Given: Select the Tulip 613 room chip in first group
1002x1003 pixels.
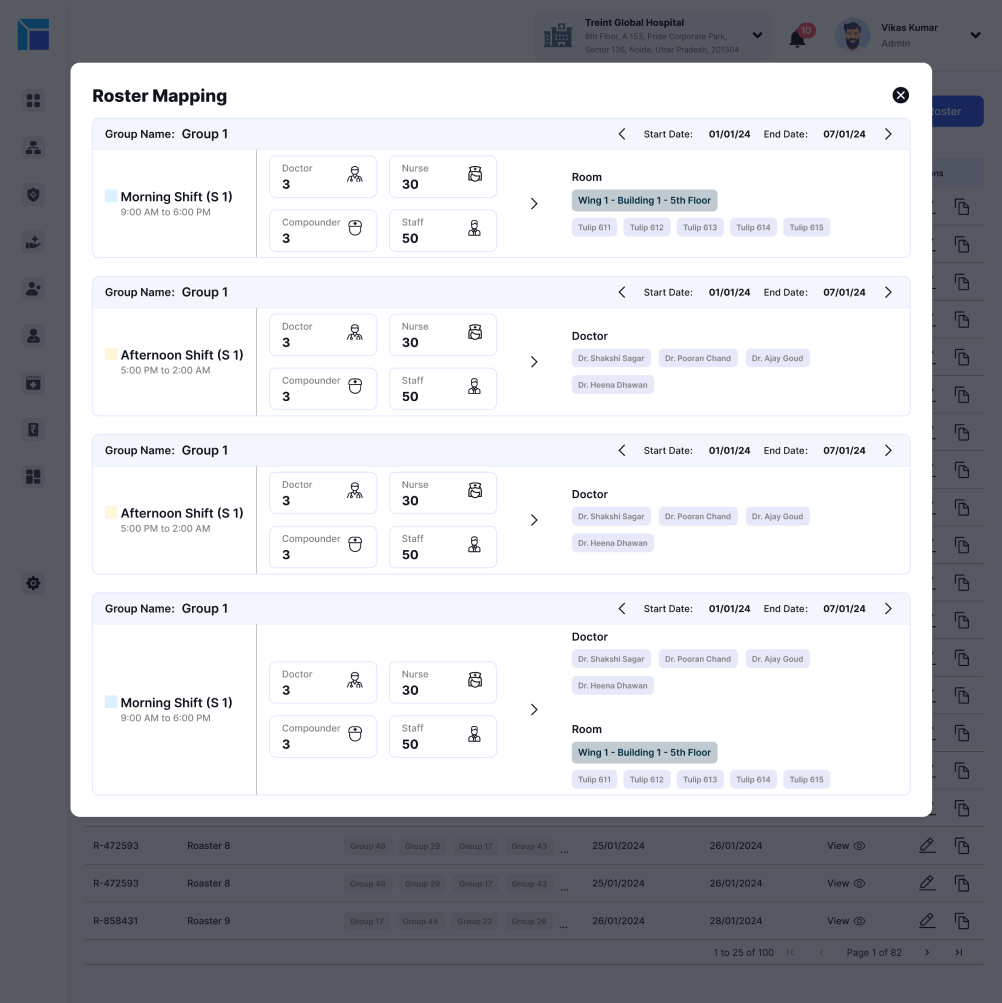Looking at the screenshot, I should click(x=700, y=227).
